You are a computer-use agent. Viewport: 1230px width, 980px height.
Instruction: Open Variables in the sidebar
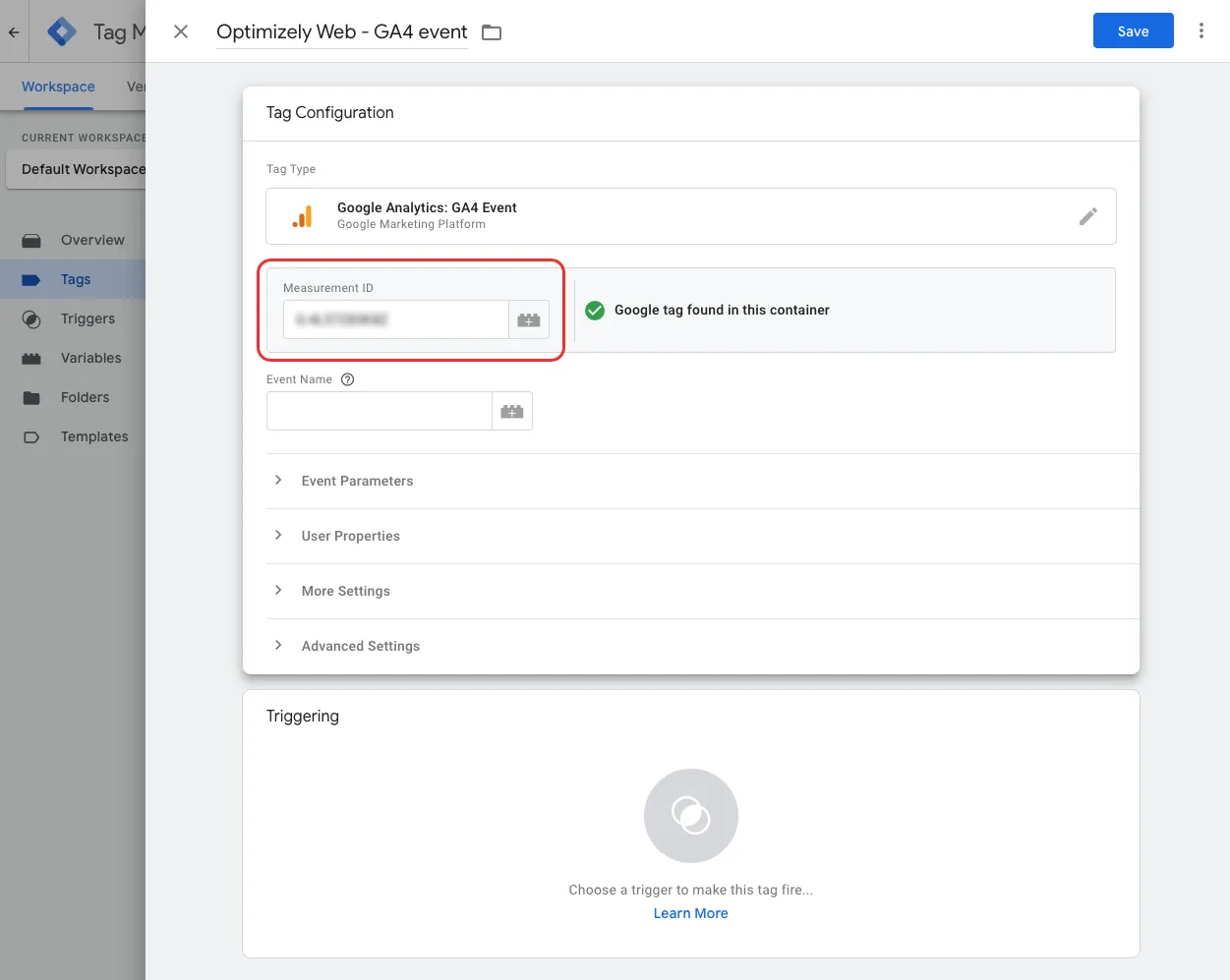[91, 358]
